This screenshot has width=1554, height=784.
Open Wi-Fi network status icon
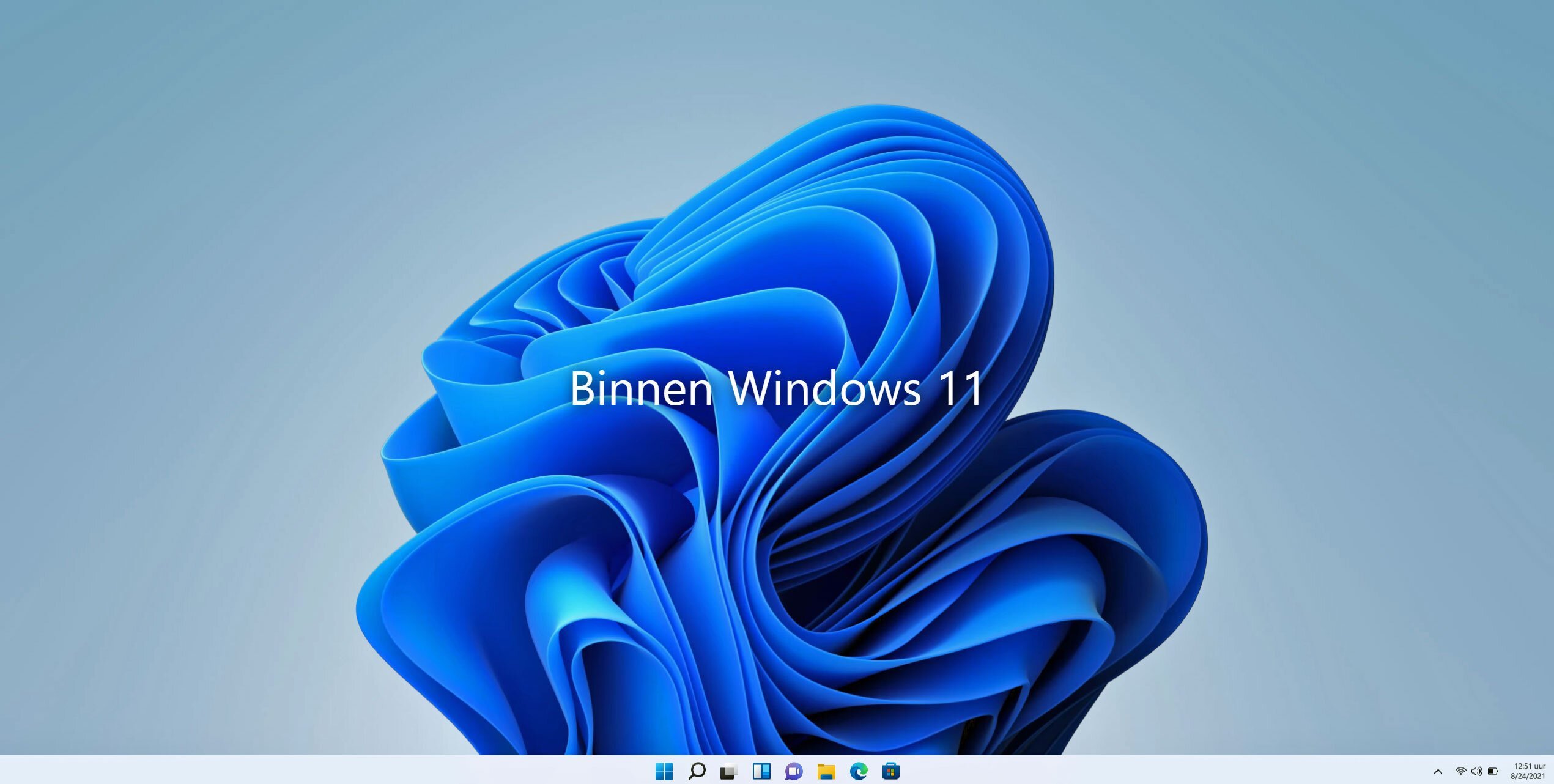[1460, 772]
